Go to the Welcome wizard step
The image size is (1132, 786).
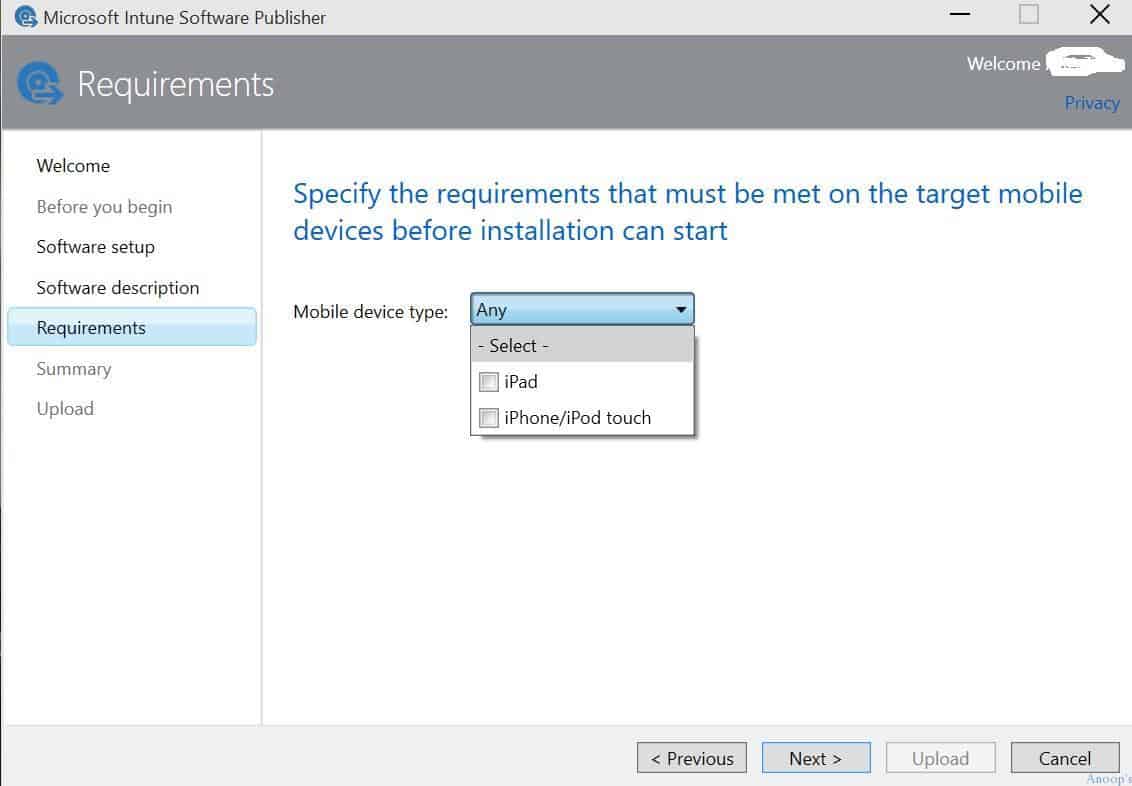74,166
